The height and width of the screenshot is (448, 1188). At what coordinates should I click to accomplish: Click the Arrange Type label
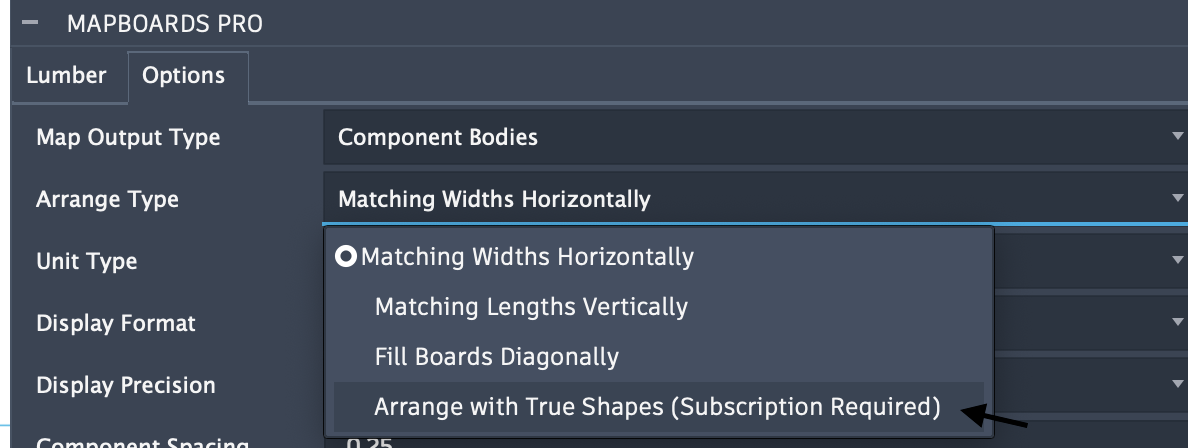[x=107, y=199]
